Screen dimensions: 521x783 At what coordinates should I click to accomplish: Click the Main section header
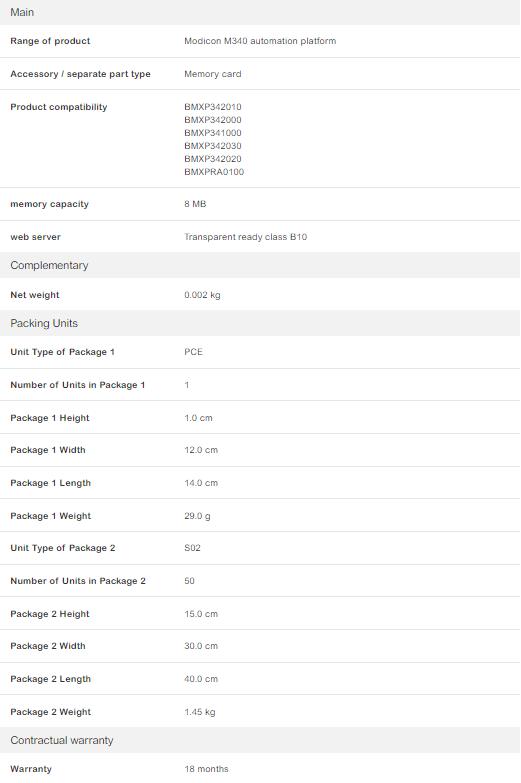pyautogui.click(x=260, y=12)
